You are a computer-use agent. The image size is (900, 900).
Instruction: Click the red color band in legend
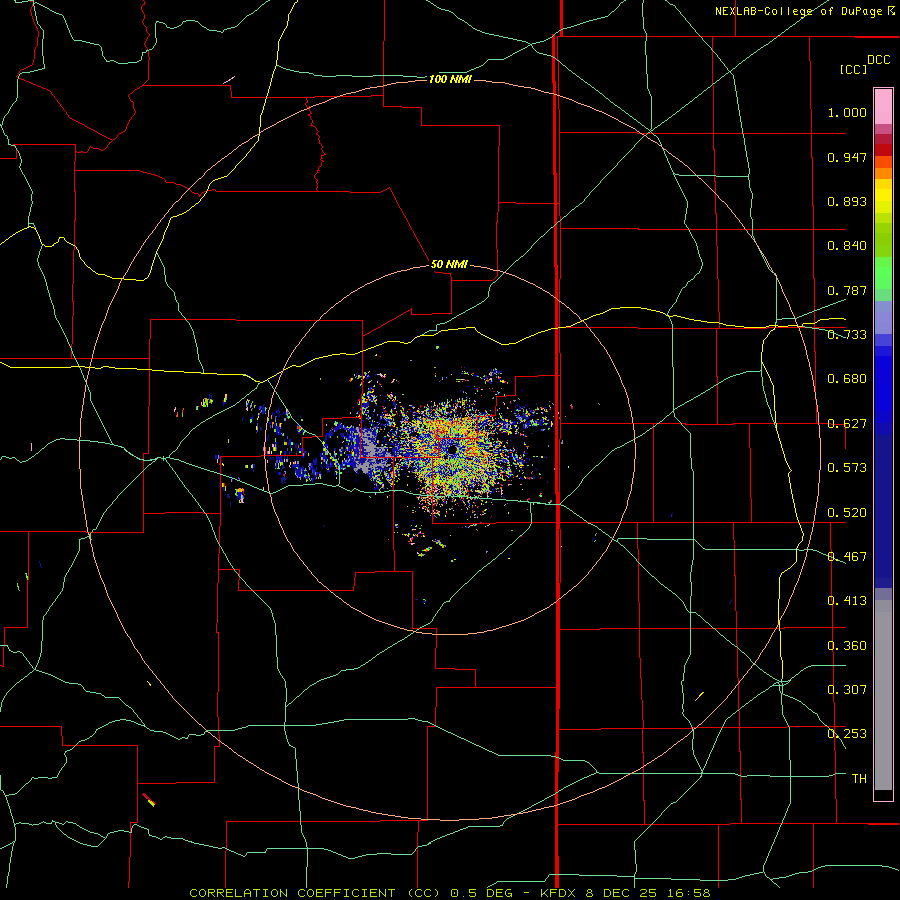[x=883, y=149]
